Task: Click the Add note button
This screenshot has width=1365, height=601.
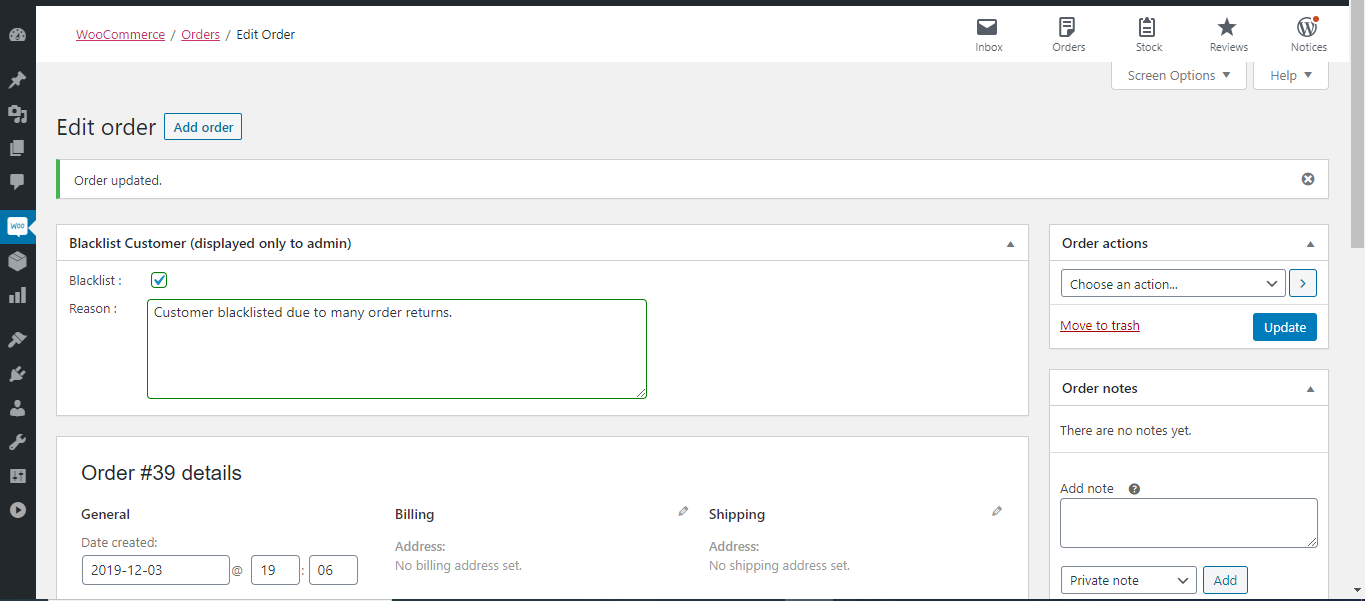Action: [x=1225, y=580]
